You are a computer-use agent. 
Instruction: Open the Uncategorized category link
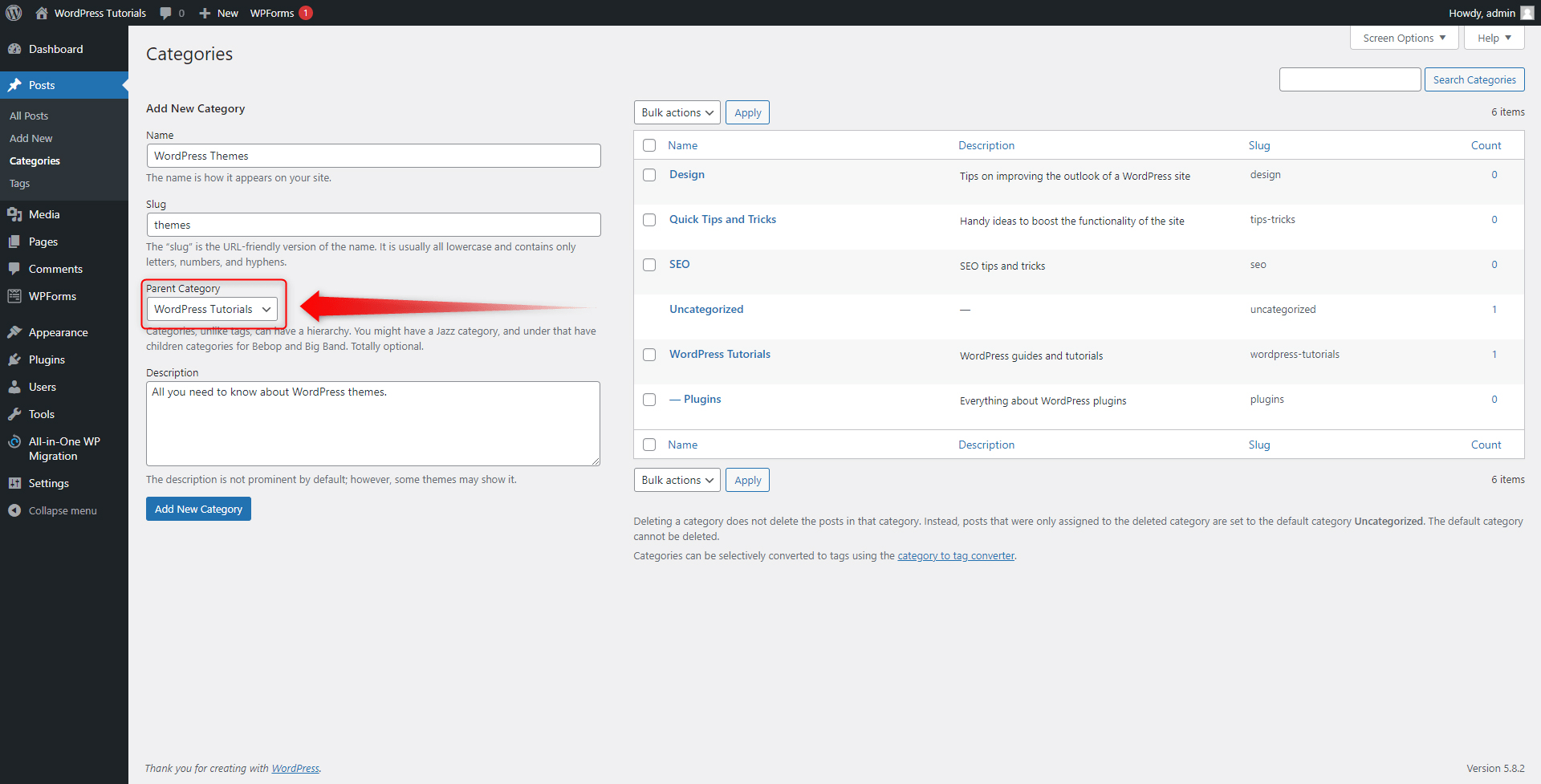pos(706,309)
